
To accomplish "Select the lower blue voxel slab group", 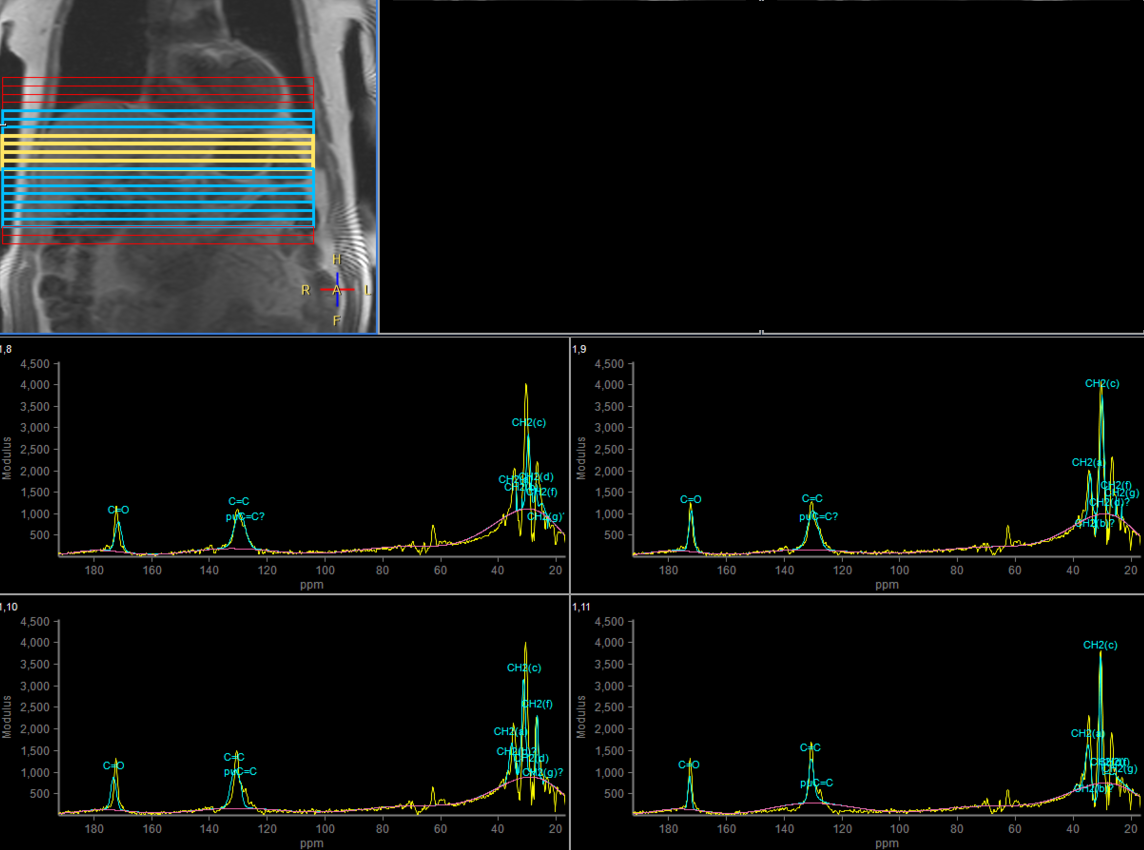I will point(158,197).
